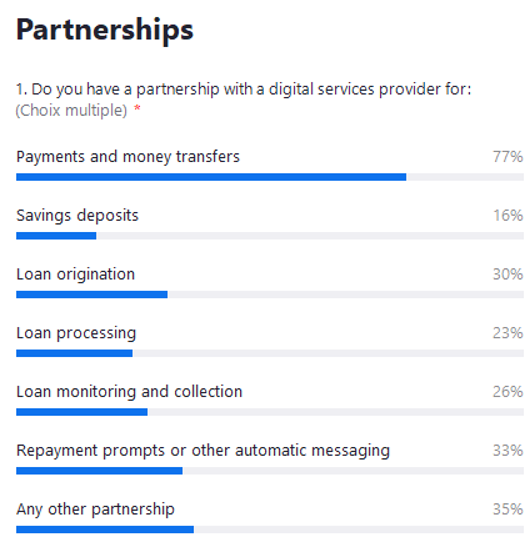The height and width of the screenshot is (547, 525).
Task: Click the Any other partnership progress bar
Action: [270, 530]
